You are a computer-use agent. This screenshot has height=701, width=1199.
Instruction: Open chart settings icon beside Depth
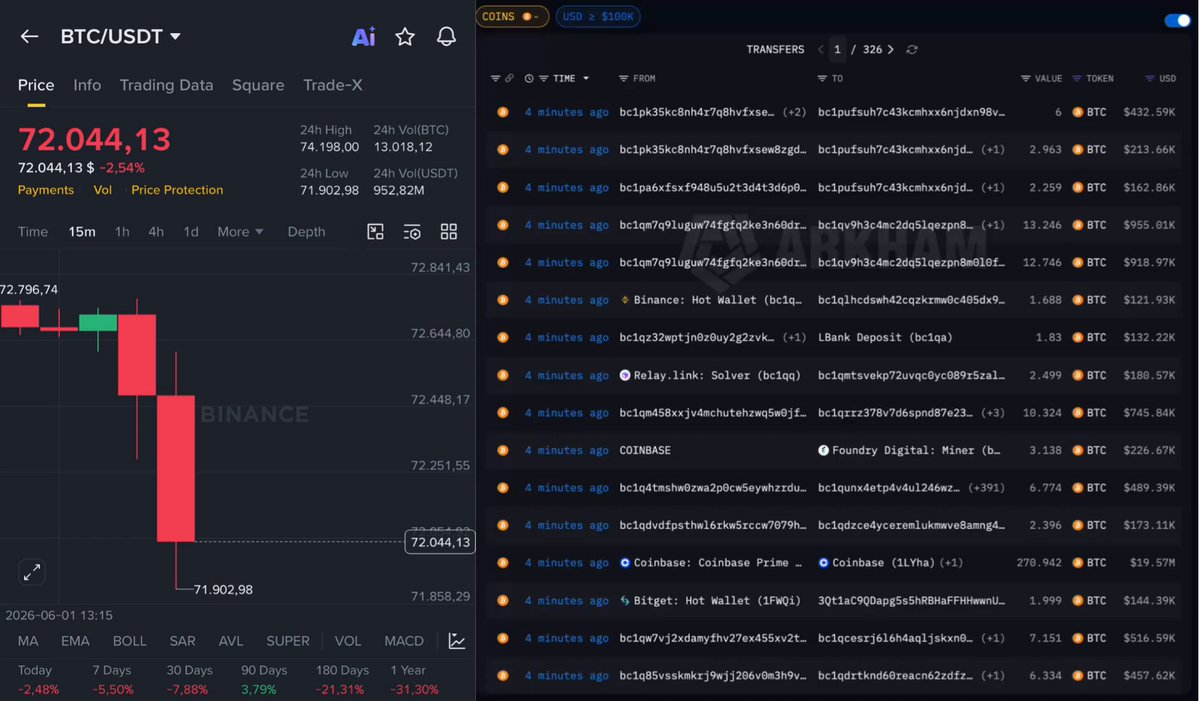pyautogui.click(x=412, y=232)
